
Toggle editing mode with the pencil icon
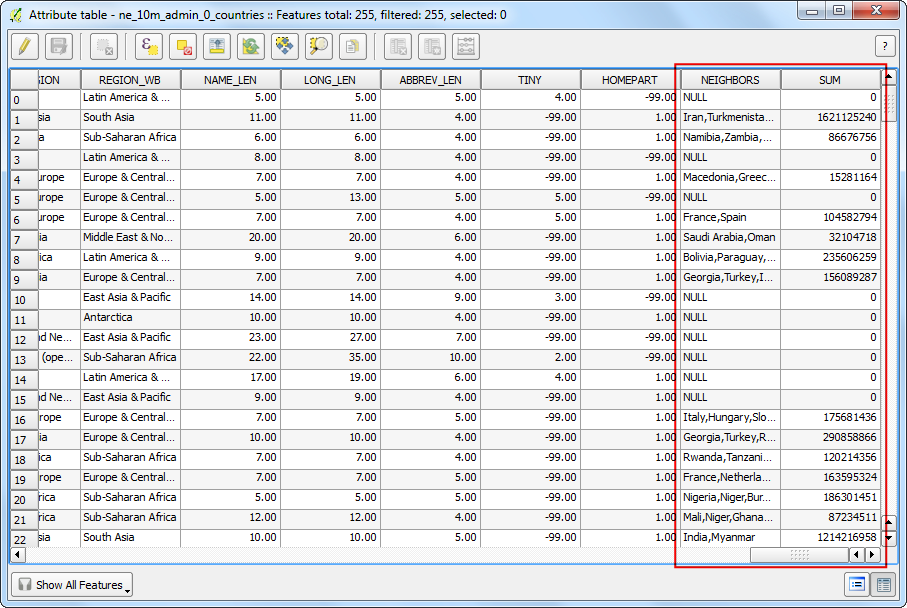(x=25, y=46)
